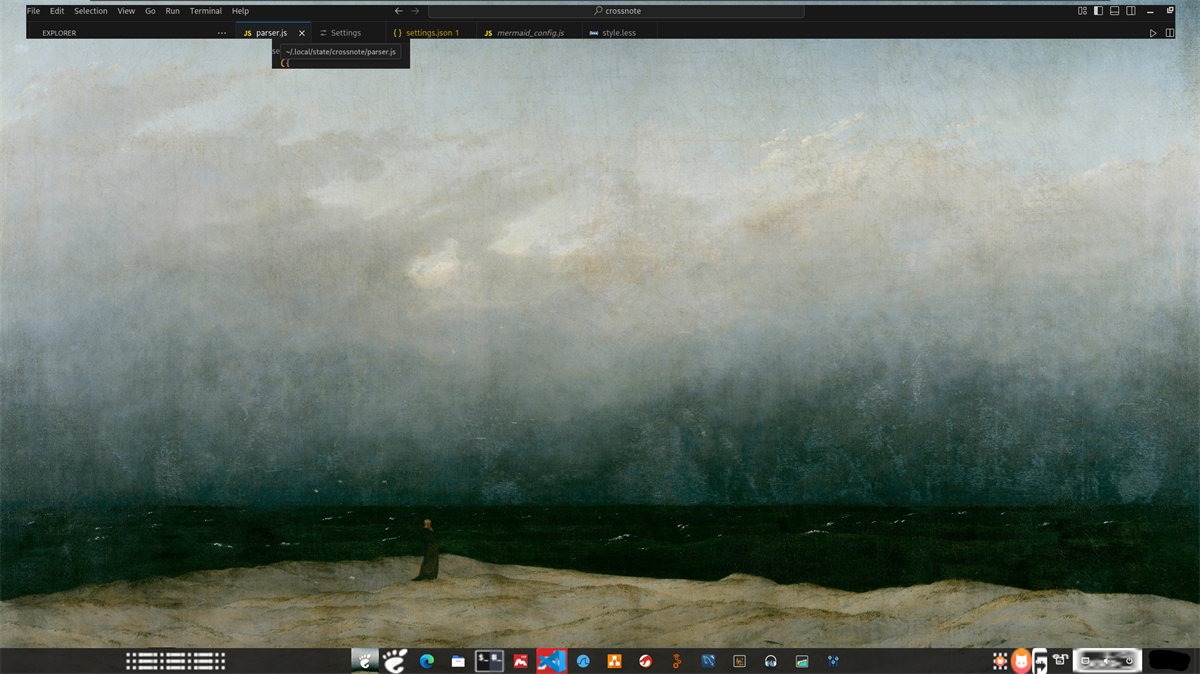Image resolution: width=1200 pixels, height=674 pixels.
Task: Click the white arrow tray icon
Action: pos(1040,662)
